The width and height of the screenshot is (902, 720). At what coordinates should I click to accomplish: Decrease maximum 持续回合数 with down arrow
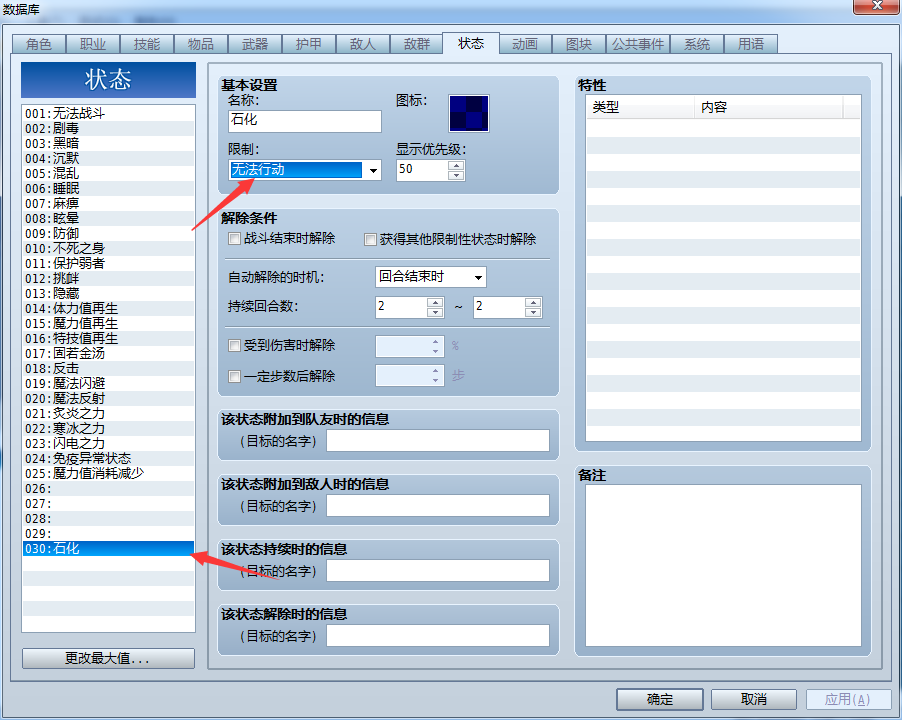click(533, 312)
